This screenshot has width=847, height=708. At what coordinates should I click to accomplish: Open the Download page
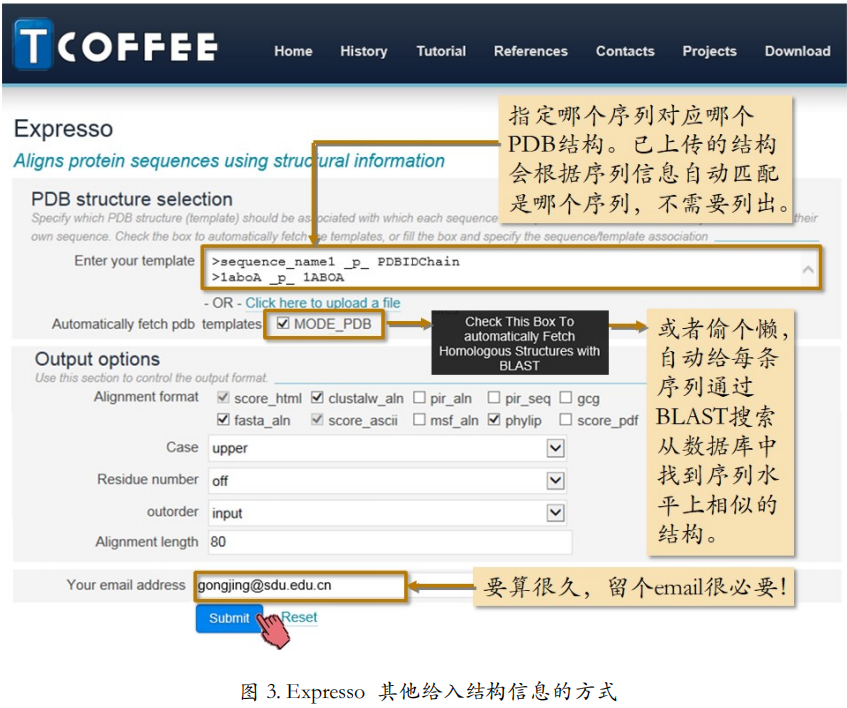pyautogui.click(x=797, y=51)
